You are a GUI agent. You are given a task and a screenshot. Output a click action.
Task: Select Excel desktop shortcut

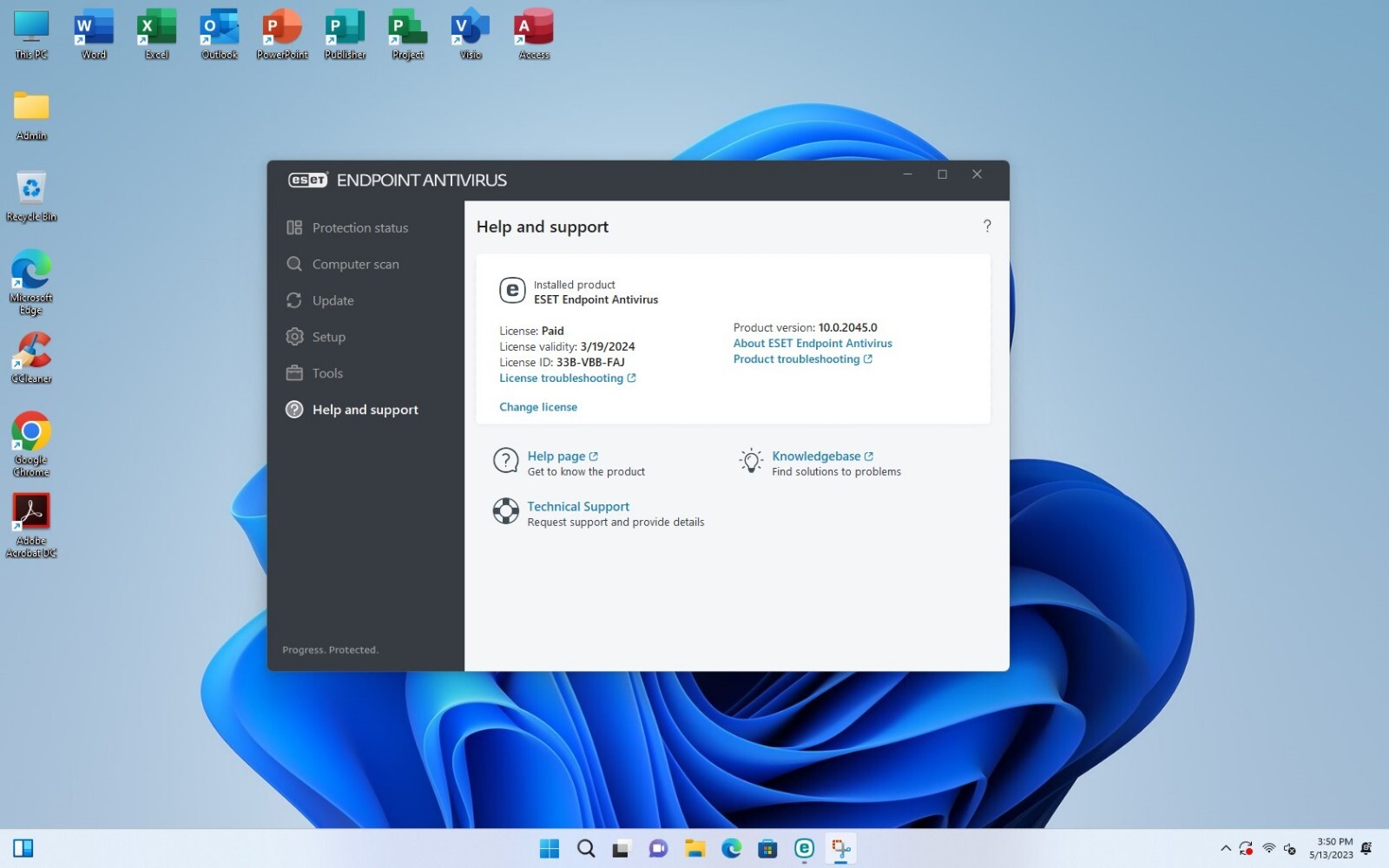pyautogui.click(x=157, y=35)
